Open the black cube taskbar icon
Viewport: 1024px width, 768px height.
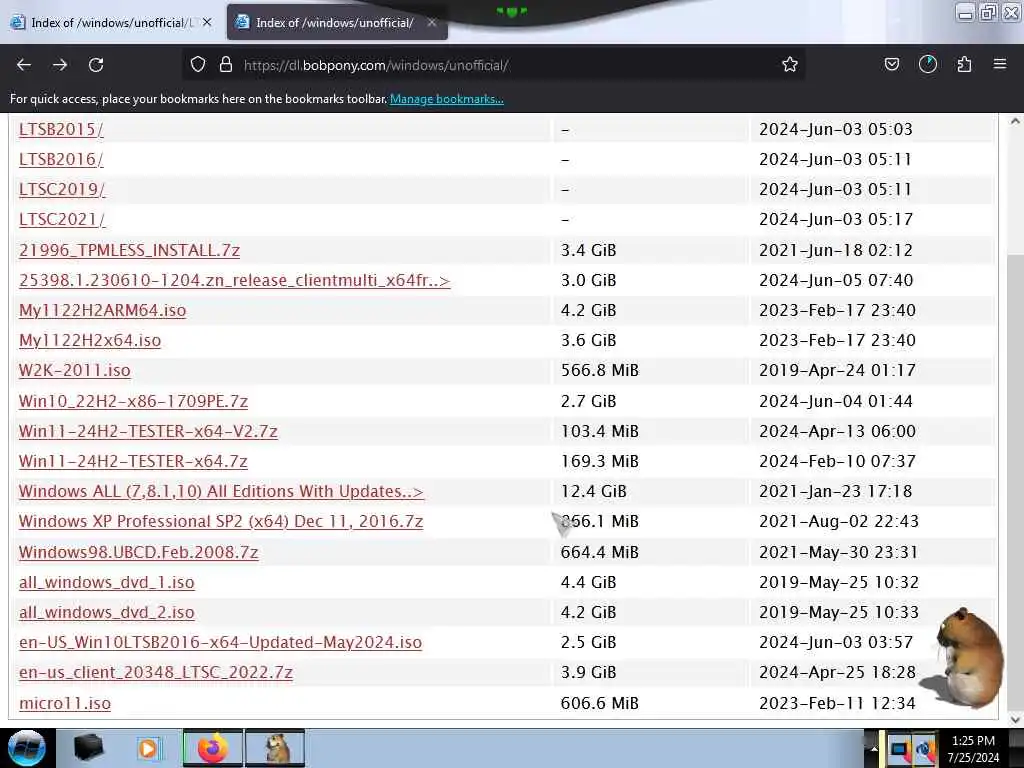click(88, 748)
